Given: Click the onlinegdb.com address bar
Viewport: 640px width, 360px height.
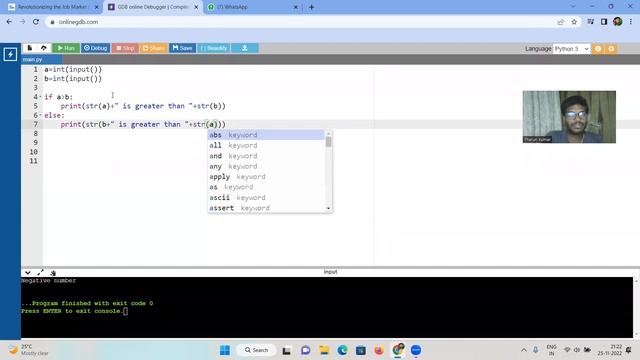Looking at the screenshot, I should click(302, 22).
